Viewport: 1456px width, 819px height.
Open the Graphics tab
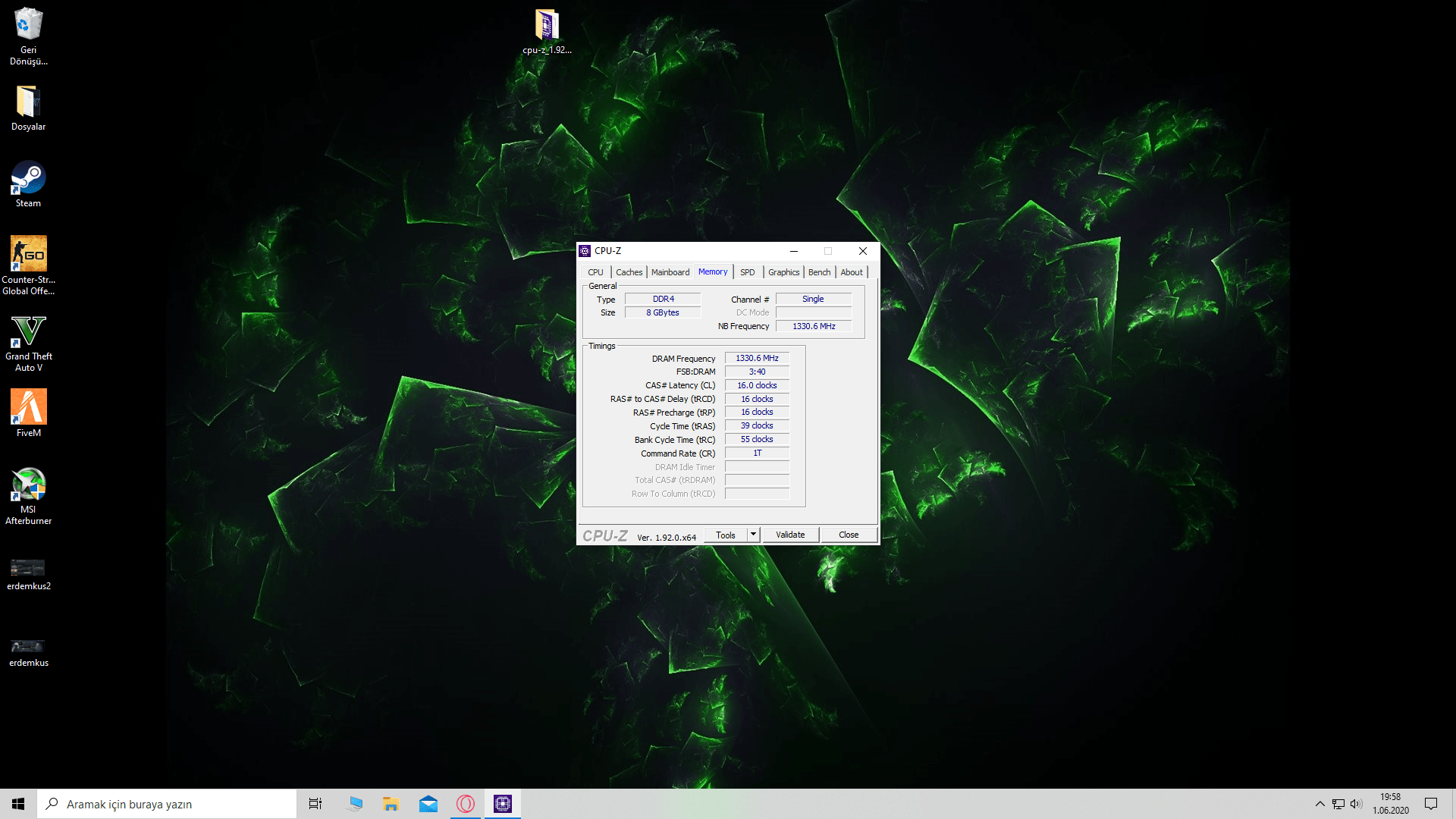coord(783,272)
